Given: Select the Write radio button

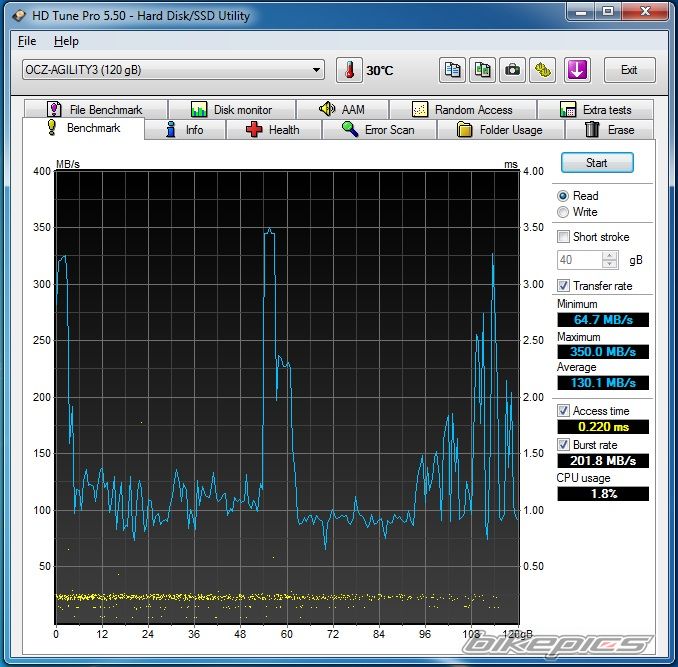Looking at the screenshot, I should pyautogui.click(x=564, y=212).
